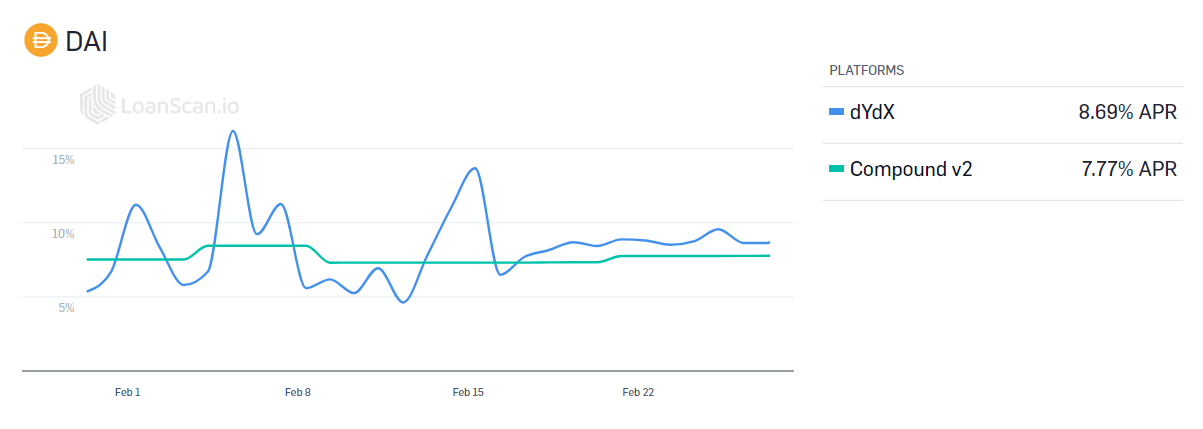Click the 5% y-axis label
1203x429 pixels.
(66, 307)
